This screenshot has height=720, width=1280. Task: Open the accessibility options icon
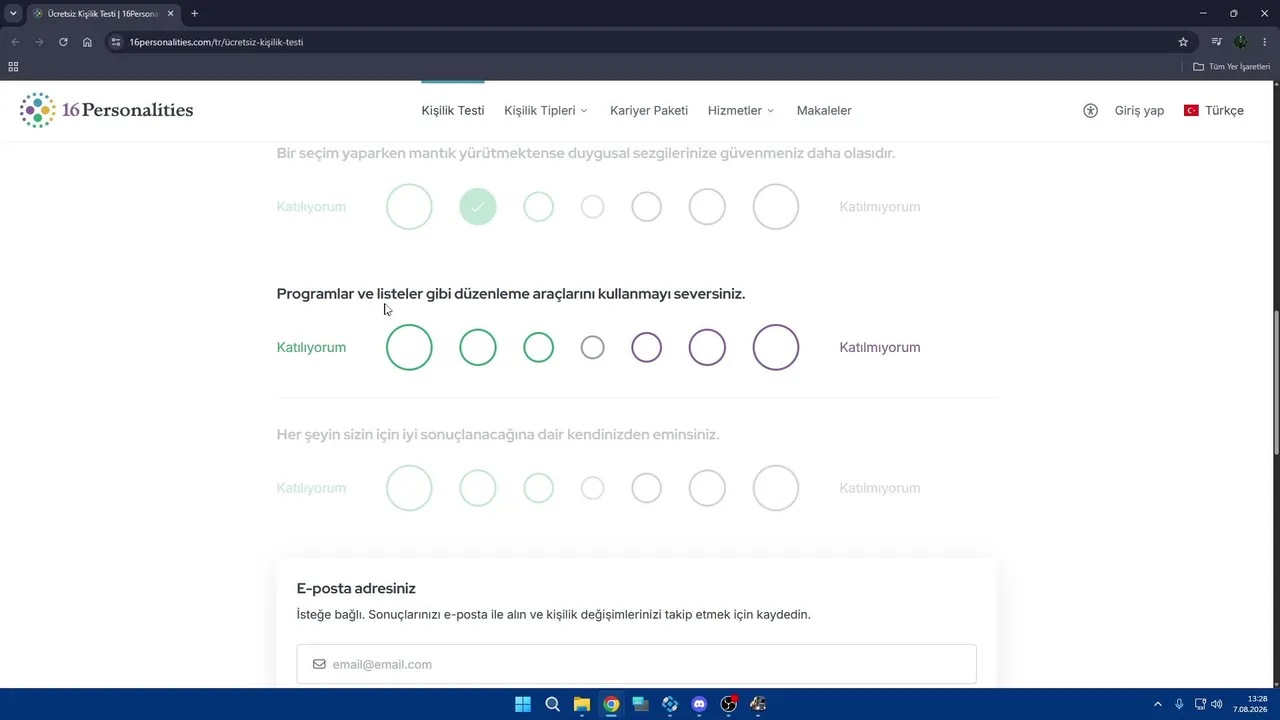pyautogui.click(x=1090, y=111)
